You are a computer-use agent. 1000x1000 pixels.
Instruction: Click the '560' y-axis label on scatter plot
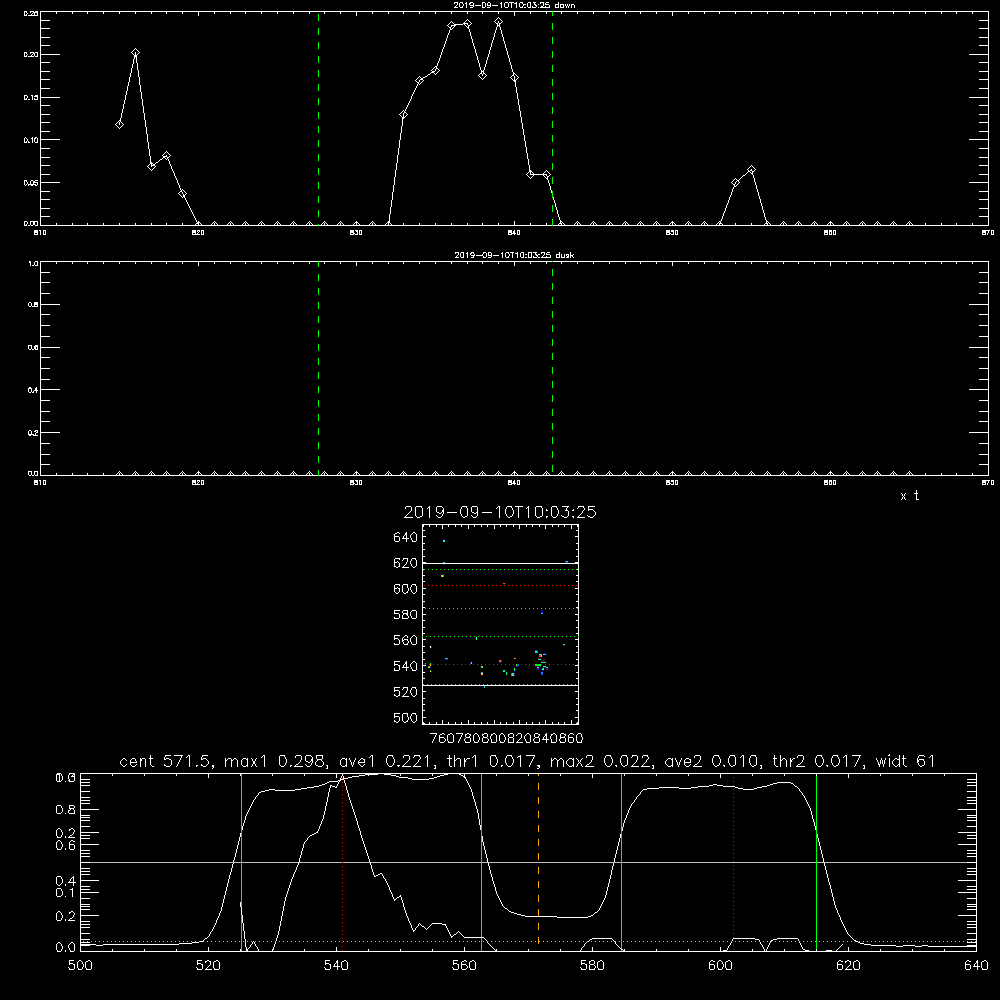coord(405,640)
